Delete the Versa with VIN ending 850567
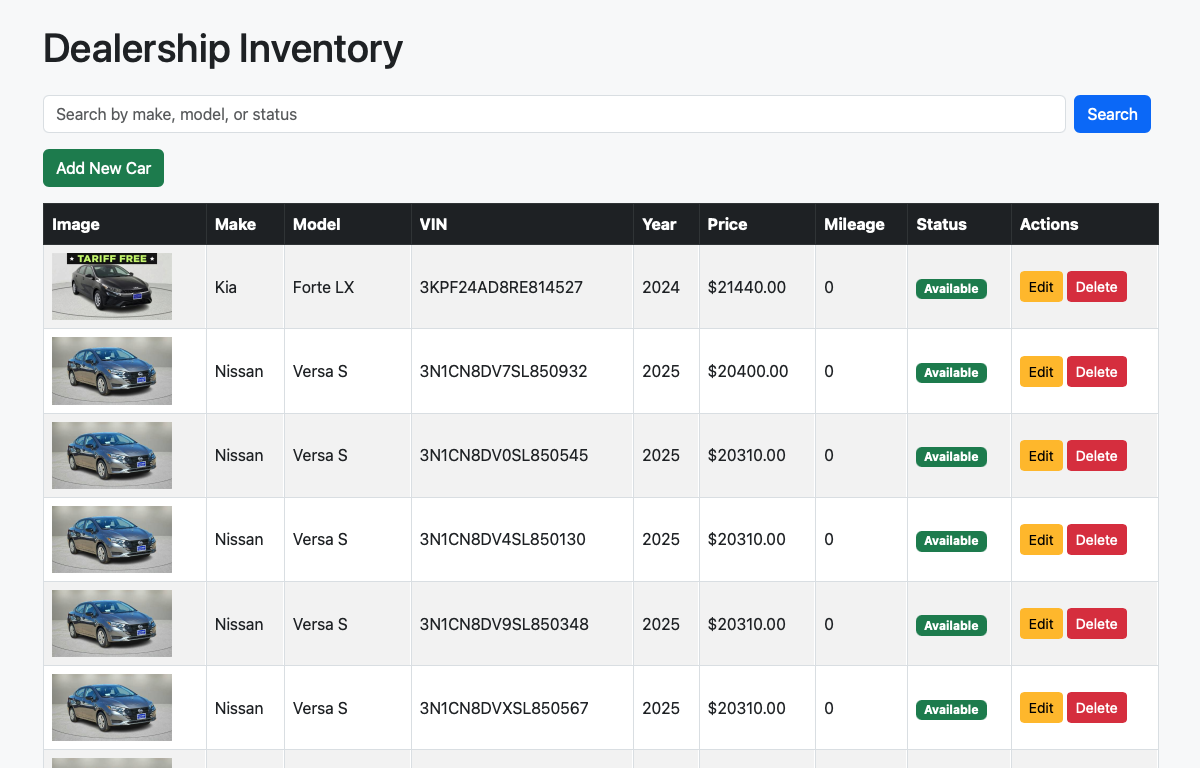The image size is (1200, 768). pyautogui.click(x=1096, y=708)
